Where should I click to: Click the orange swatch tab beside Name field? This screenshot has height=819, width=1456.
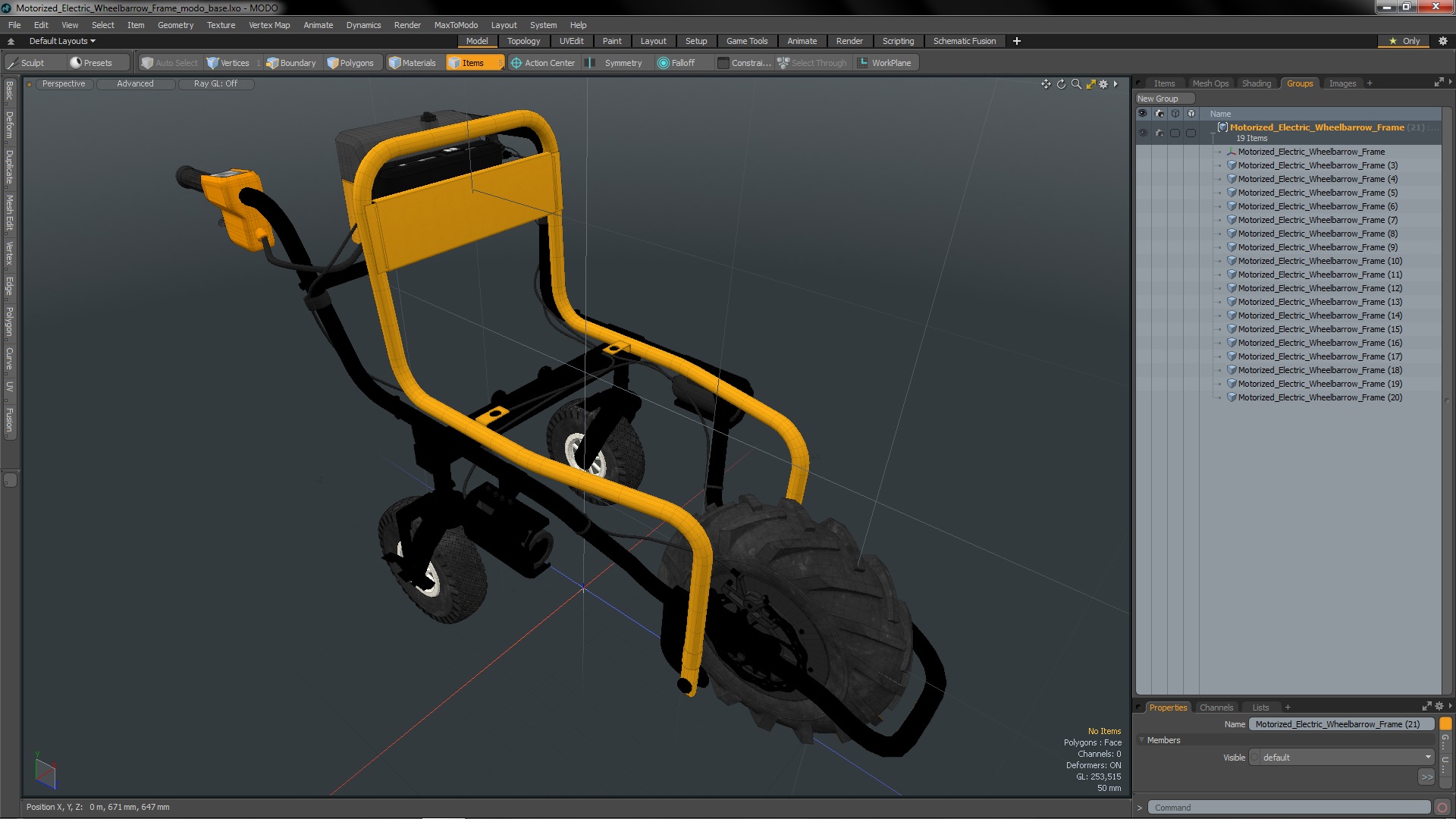tap(1445, 724)
